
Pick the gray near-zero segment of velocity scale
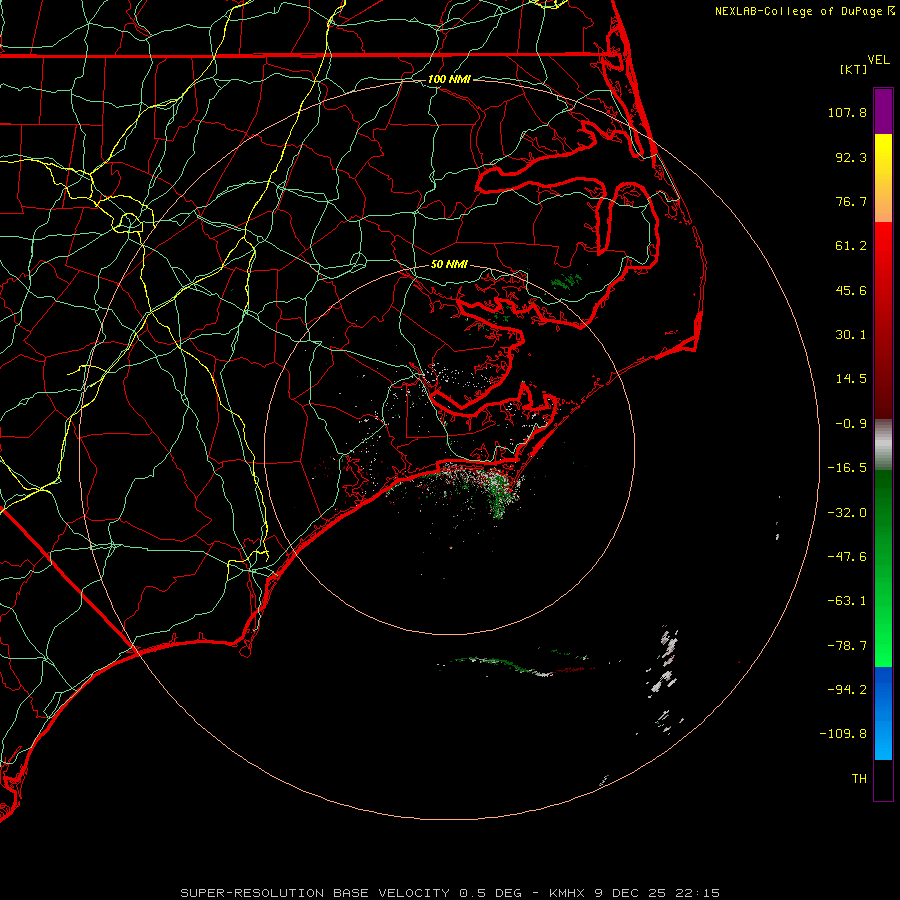[x=883, y=445]
